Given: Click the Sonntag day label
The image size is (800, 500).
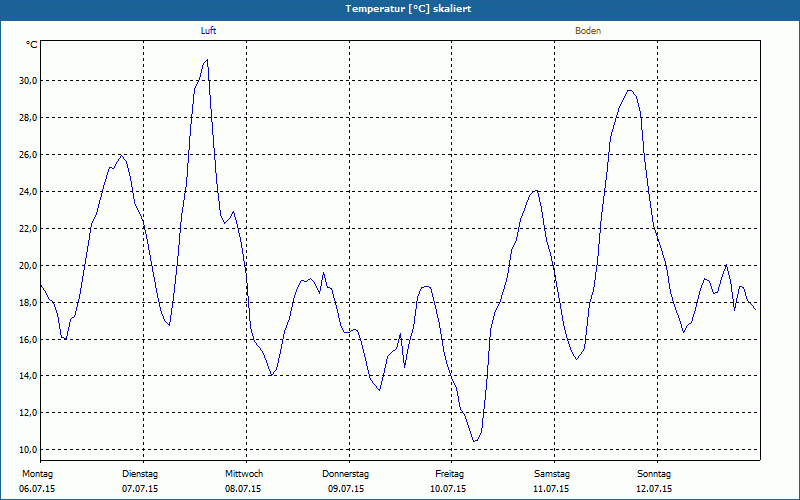Looking at the screenshot, I should tap(654, 474).
